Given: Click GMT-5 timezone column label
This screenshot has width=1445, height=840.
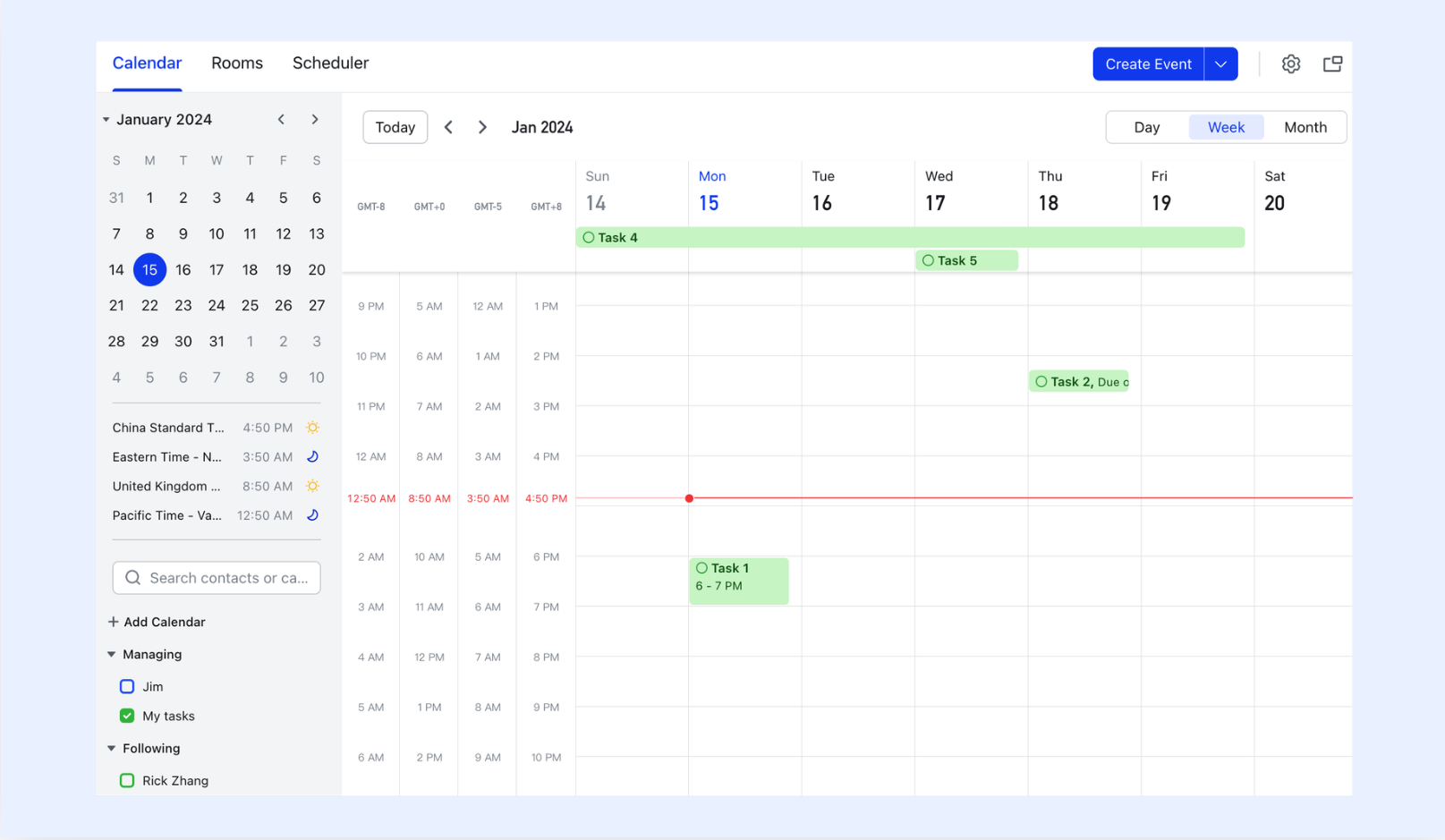Looking at the screenshot, I should tap(488, 207).
